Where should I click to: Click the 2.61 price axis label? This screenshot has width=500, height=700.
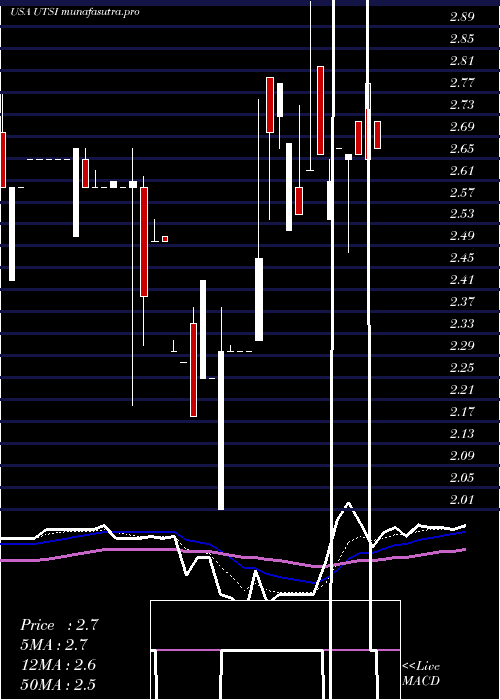click(462, 171)
